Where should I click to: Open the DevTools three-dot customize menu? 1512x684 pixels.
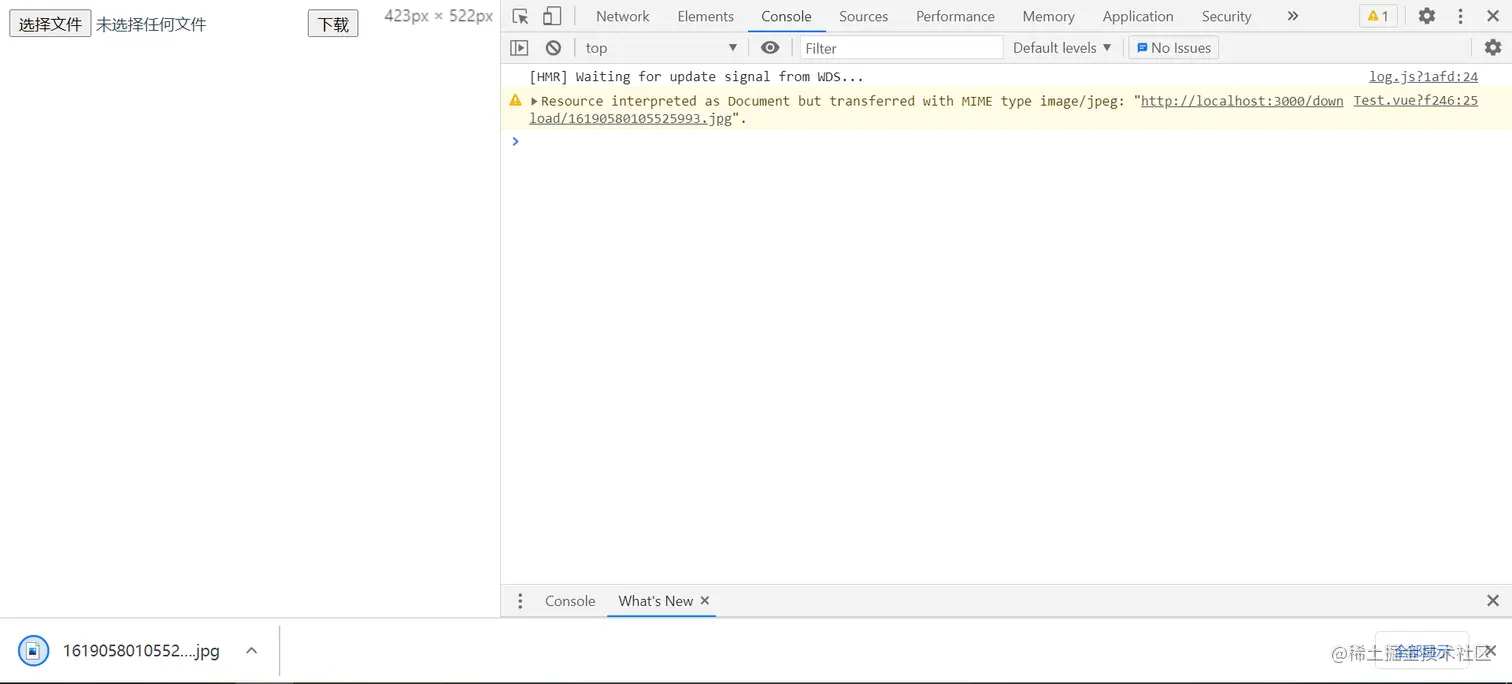[1460, 16]
